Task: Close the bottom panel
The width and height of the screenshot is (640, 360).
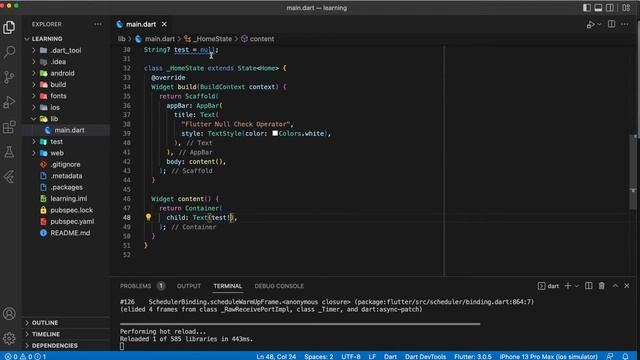Action: (x=627, y=286)
